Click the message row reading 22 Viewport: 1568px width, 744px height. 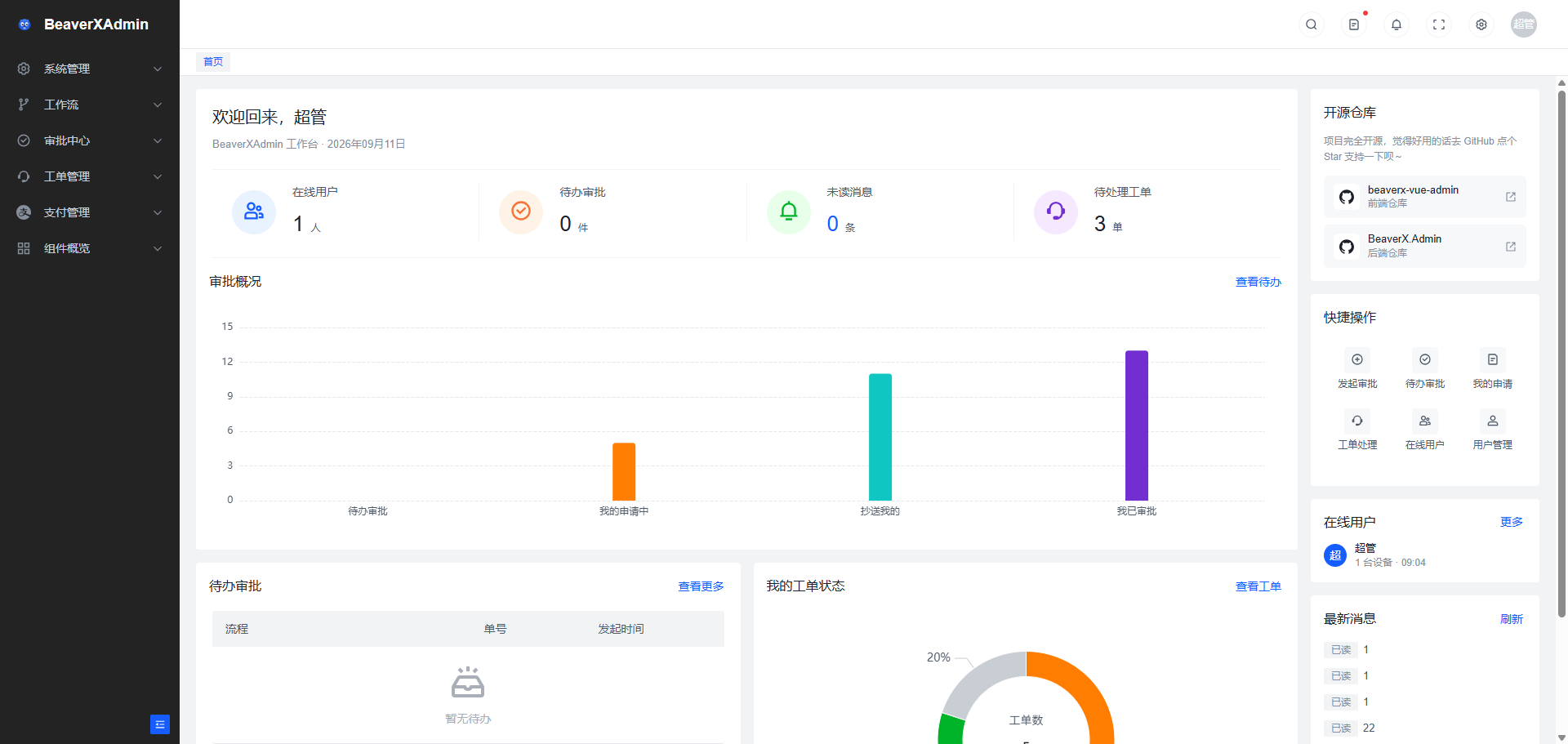1423,728
